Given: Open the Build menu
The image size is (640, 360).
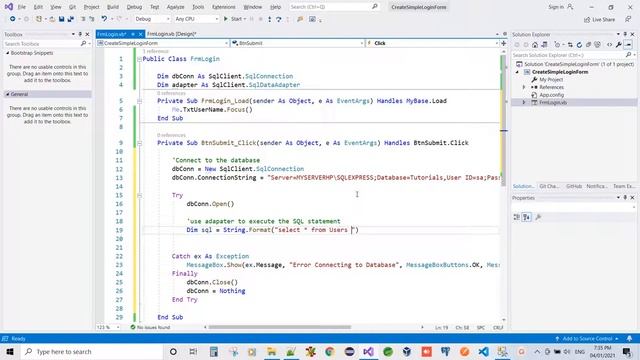Looking at the screenshot, I should point(113,7).
